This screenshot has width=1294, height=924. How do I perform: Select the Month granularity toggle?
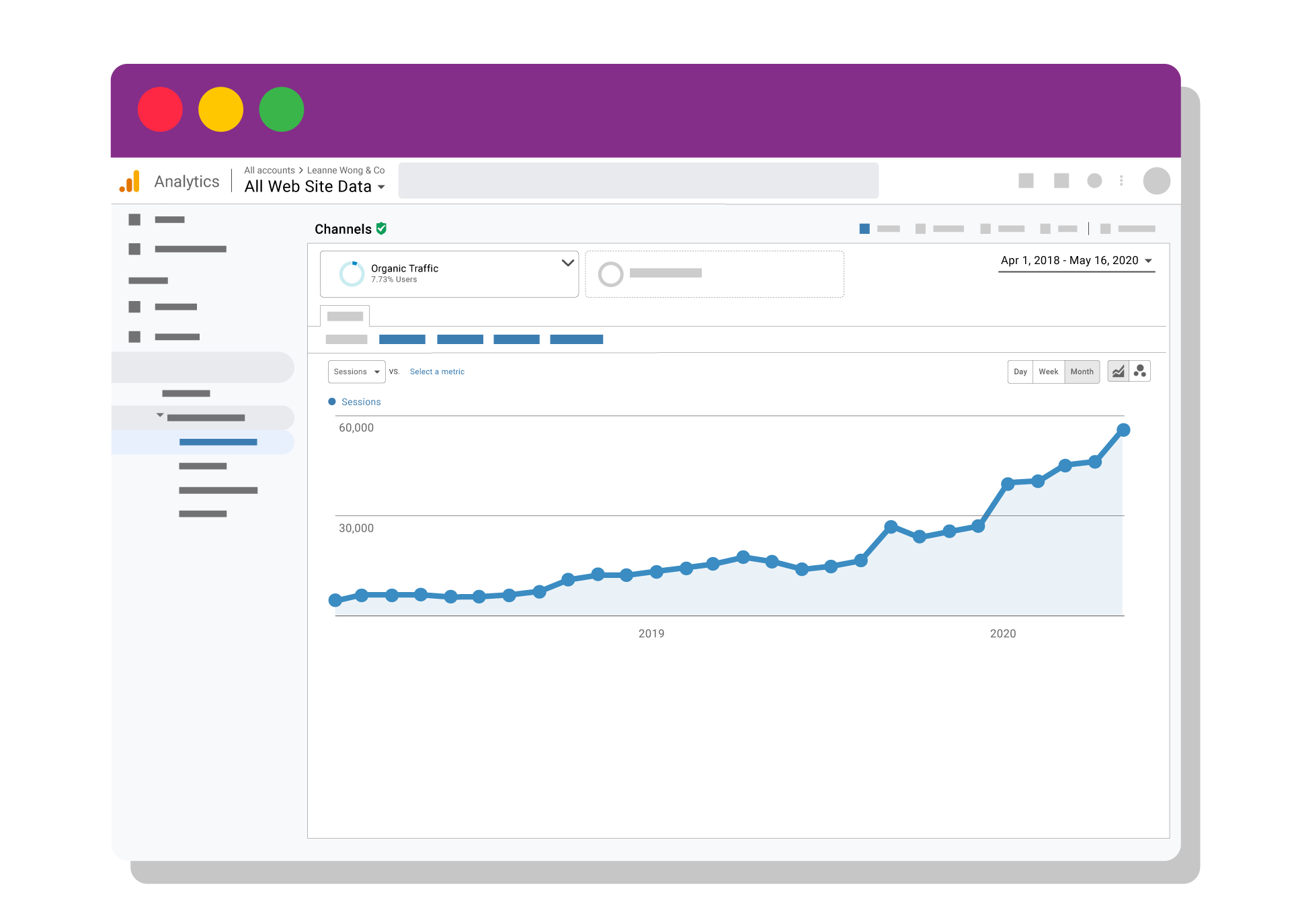pyautogui.click(x=1082, y=372)
